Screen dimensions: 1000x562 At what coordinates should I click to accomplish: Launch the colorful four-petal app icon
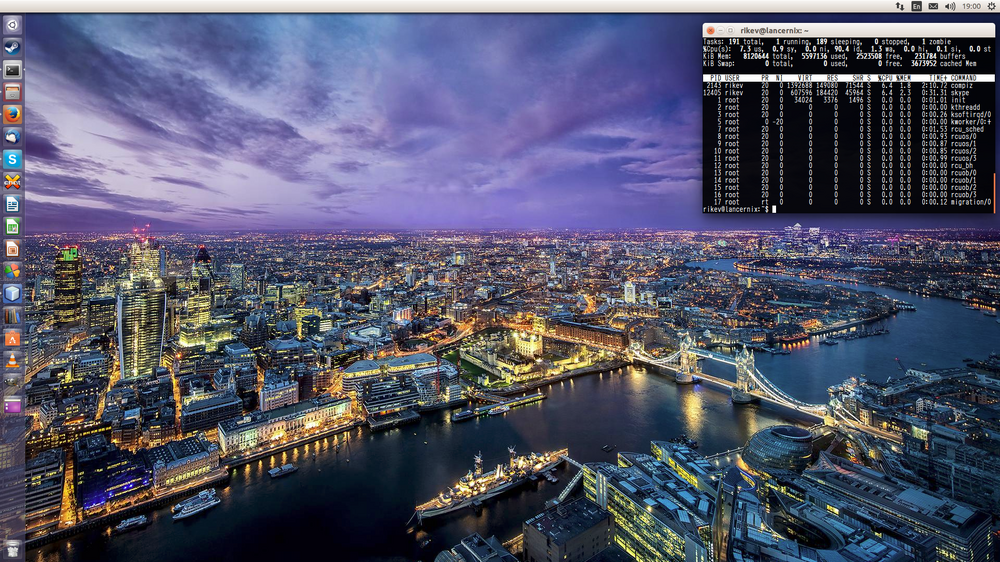coord(12,271)
